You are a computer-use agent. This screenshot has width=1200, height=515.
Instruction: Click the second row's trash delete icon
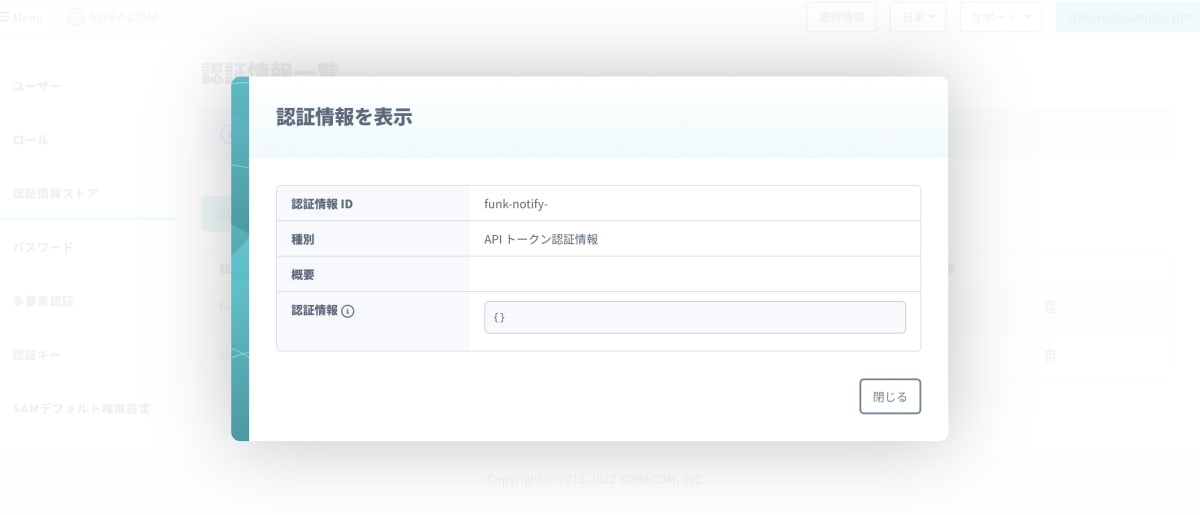coord(1050,355)
